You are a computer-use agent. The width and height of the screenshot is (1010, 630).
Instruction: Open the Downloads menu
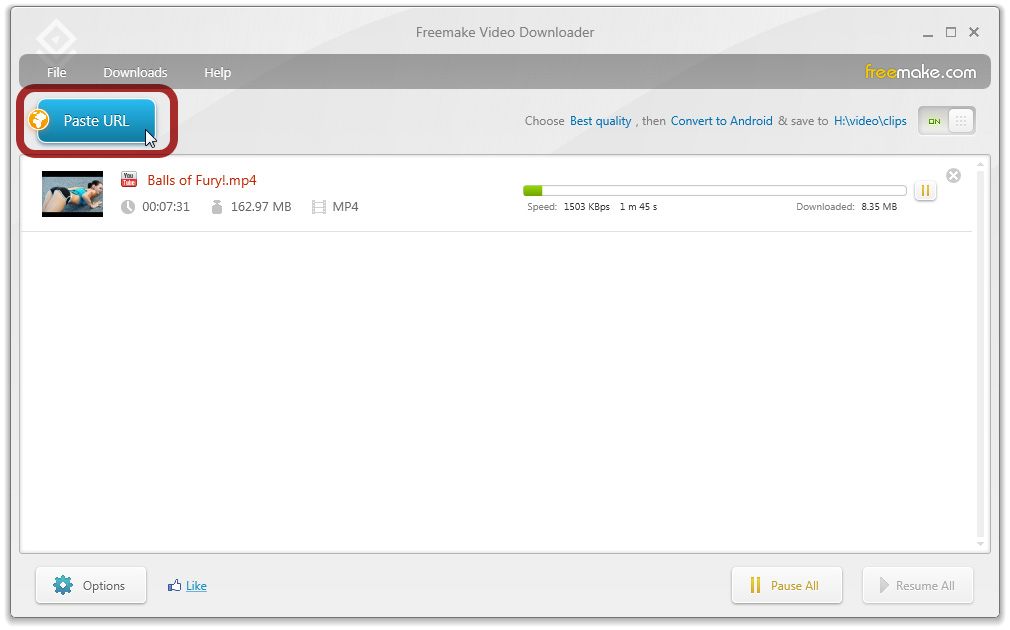pyautogui.click(x=135, y=72)
